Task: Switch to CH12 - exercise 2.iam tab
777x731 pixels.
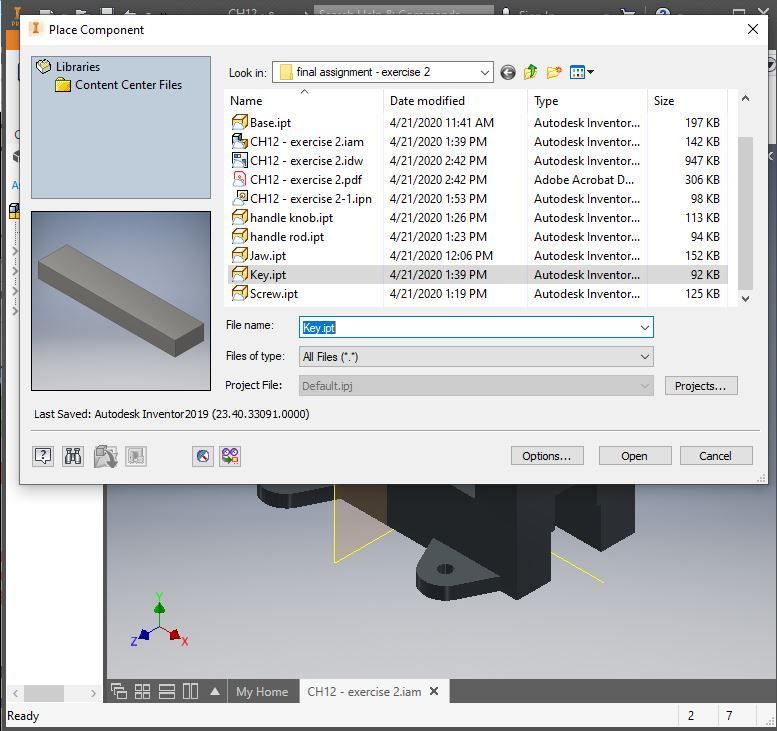Action: click(364, 691)
